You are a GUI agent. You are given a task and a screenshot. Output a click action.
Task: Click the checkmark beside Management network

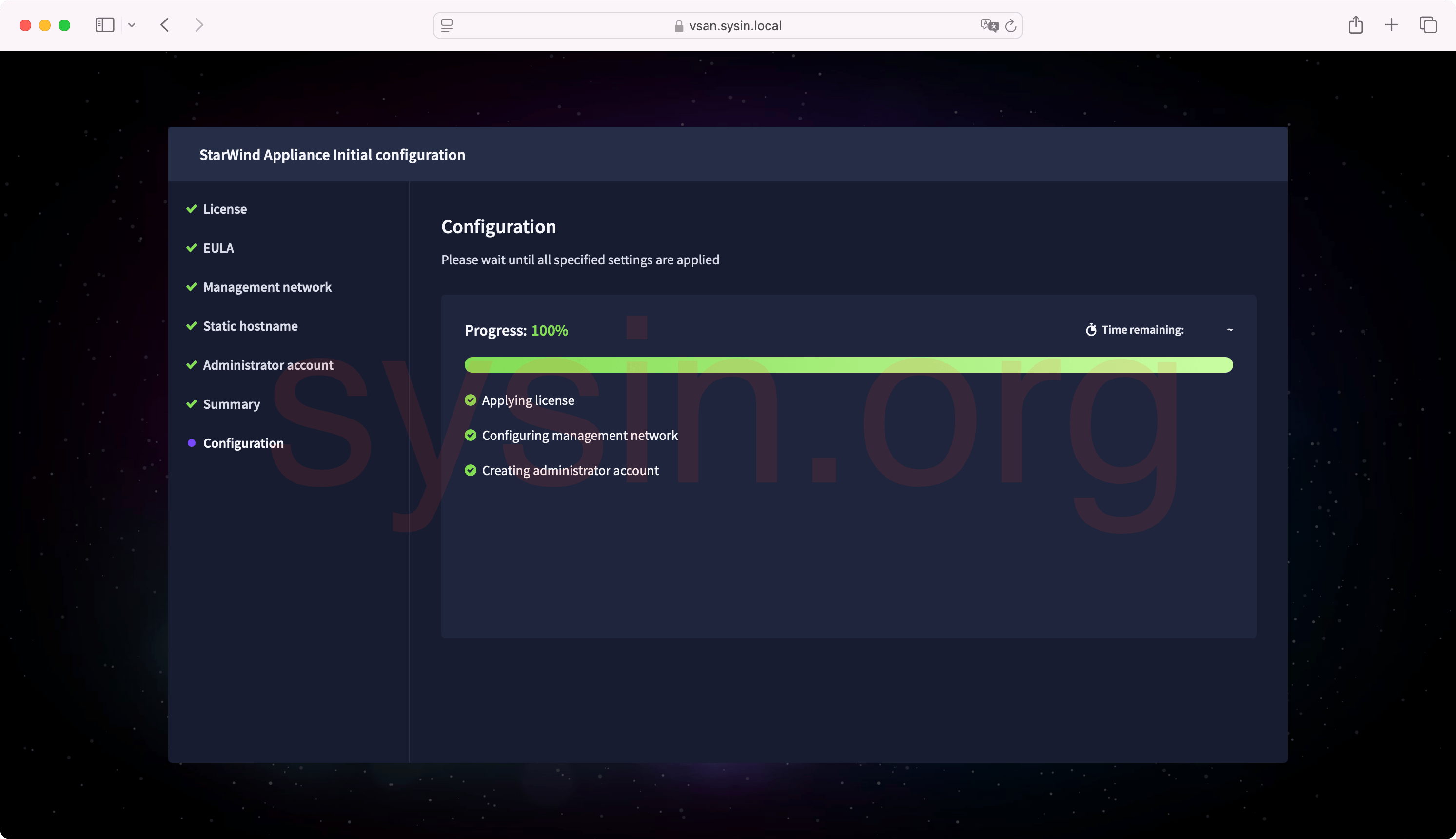point(192,287)
